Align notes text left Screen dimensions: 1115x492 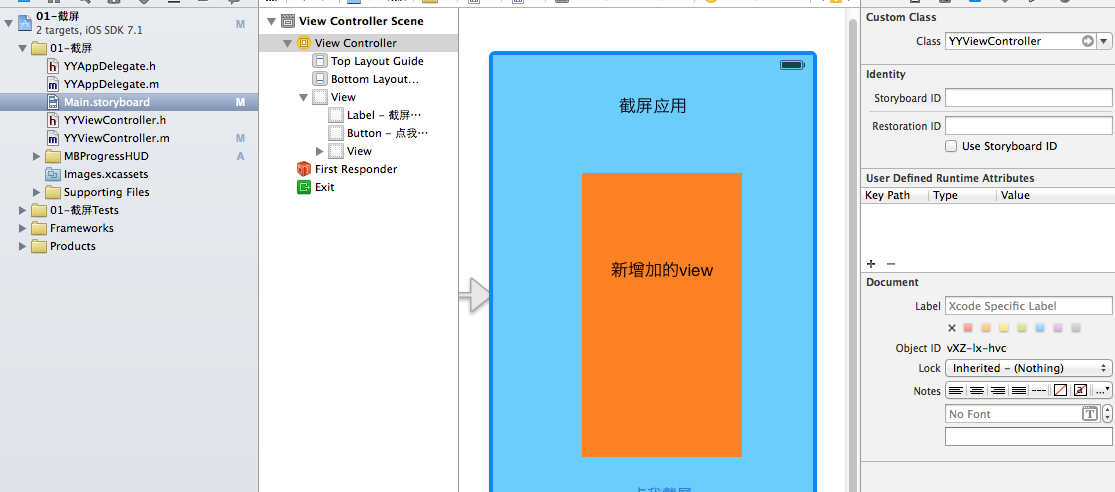(956, 390)
